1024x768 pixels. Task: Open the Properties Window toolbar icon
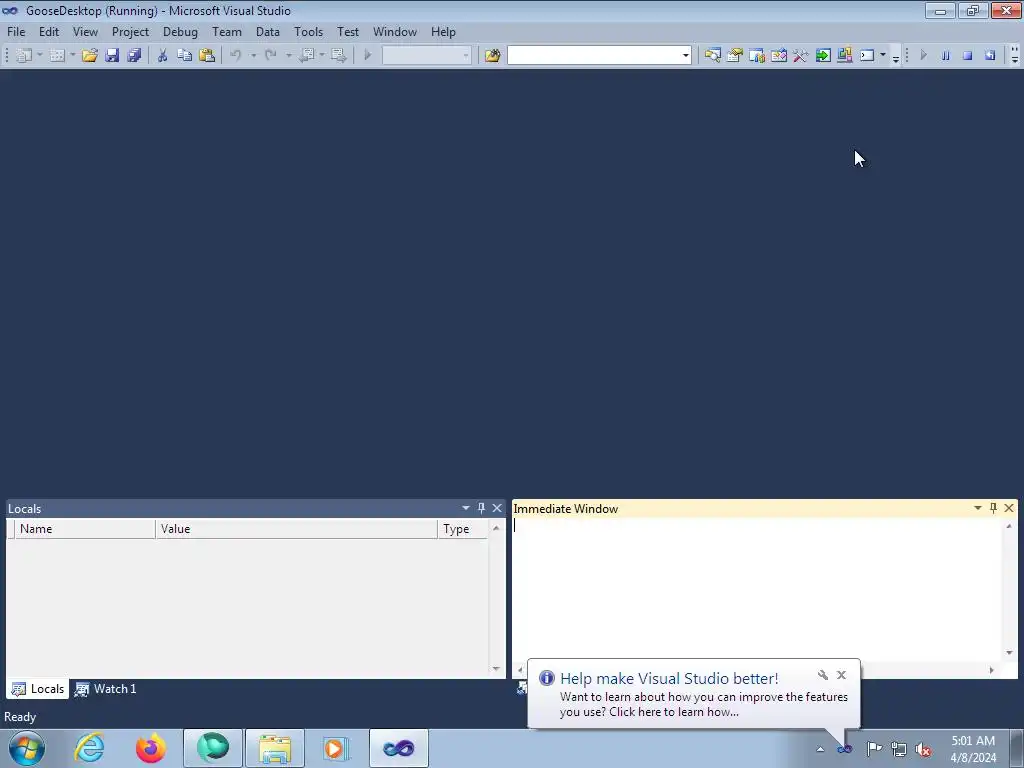tap(735, 56)
